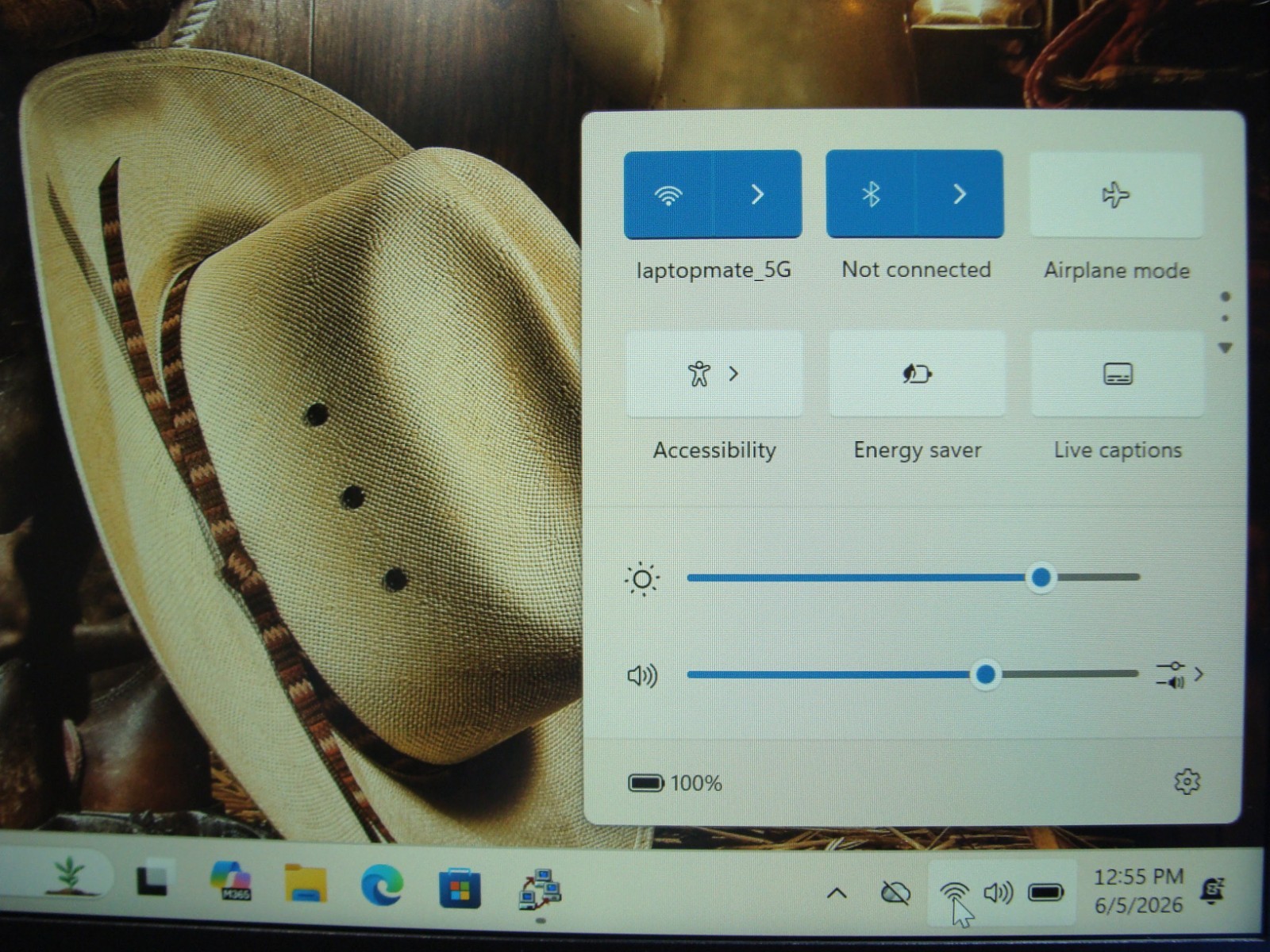Open File Explorer from taskbar

pyautogui.click(x=306, y=885)
